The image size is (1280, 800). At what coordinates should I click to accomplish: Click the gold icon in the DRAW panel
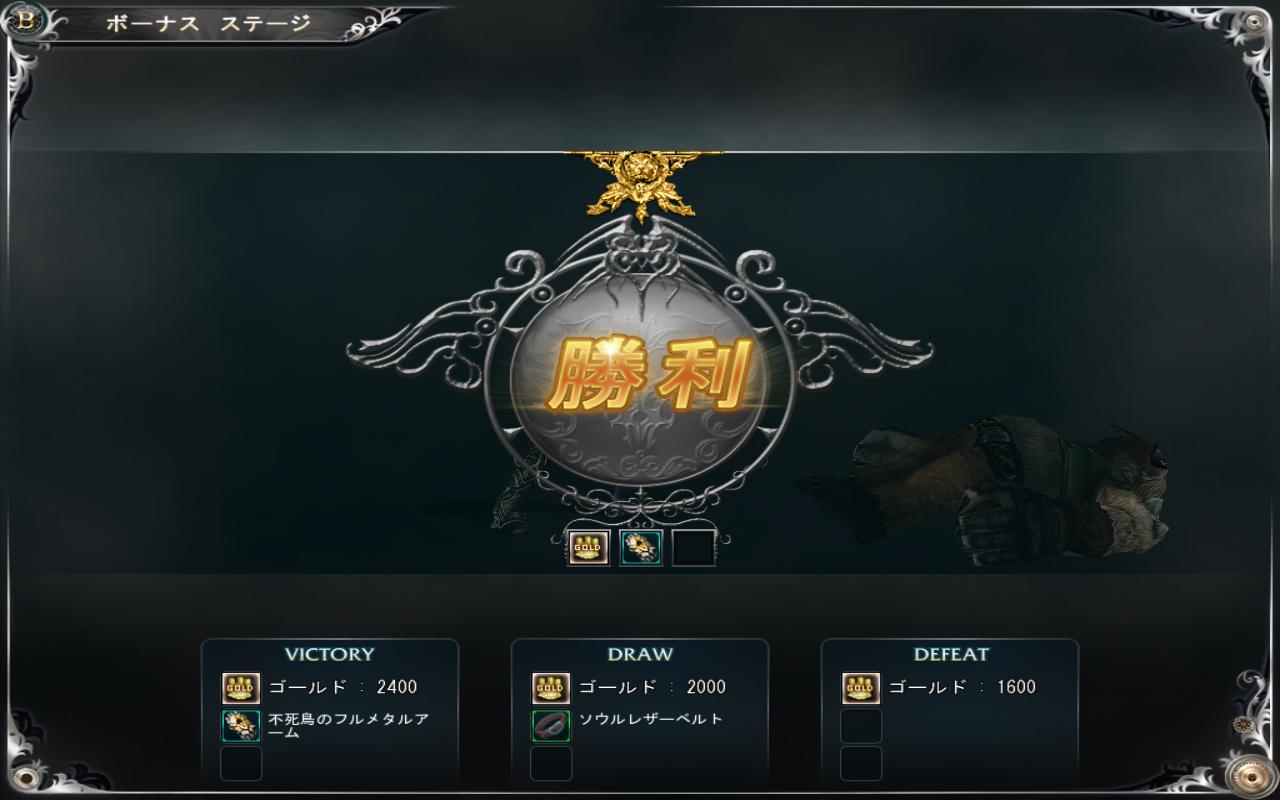551,688
